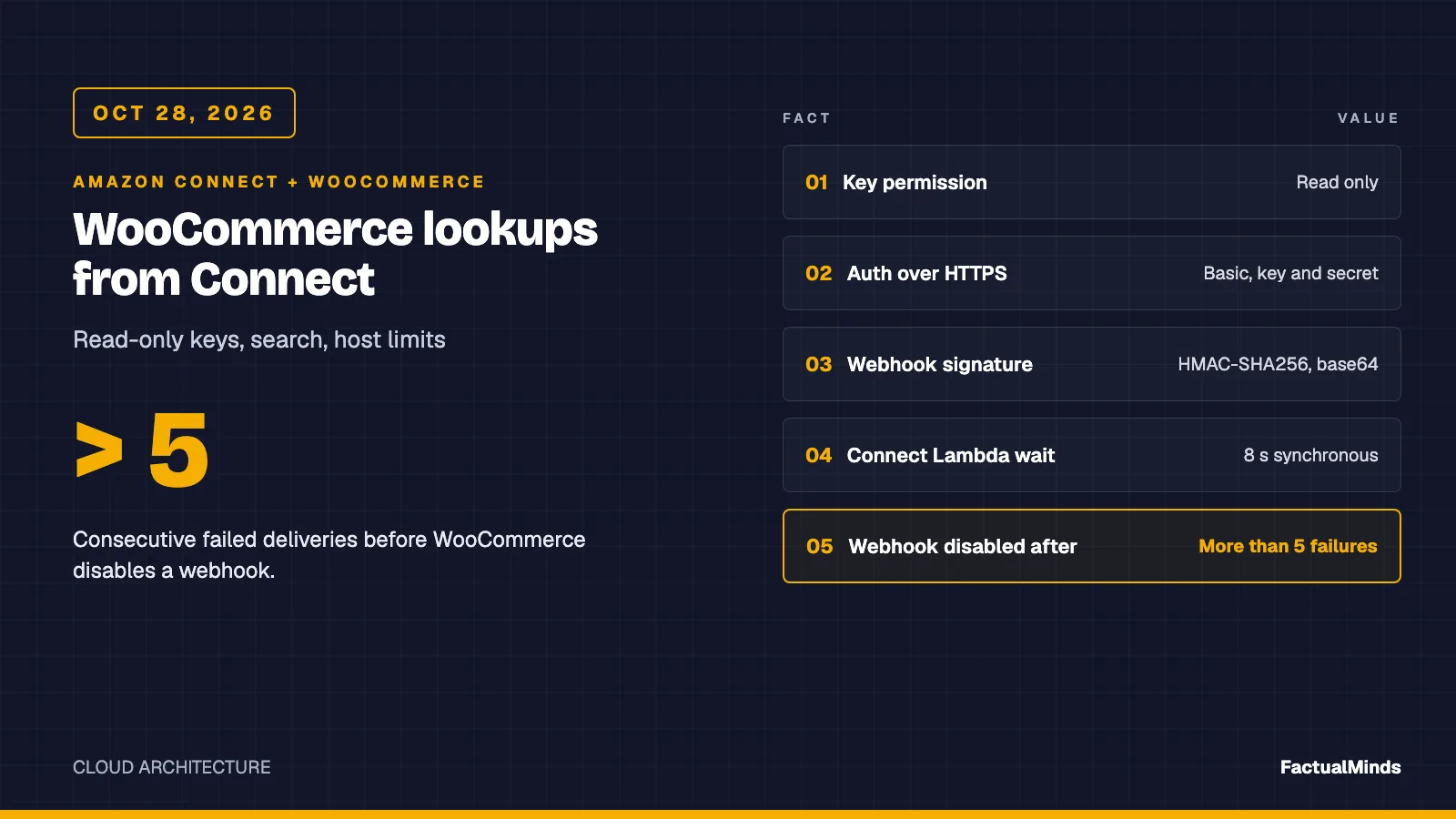Image resolution: width=1456 pixels, height=819 pixels.
Task: Click the 'Read only' value
Action: click(1337, 182)
